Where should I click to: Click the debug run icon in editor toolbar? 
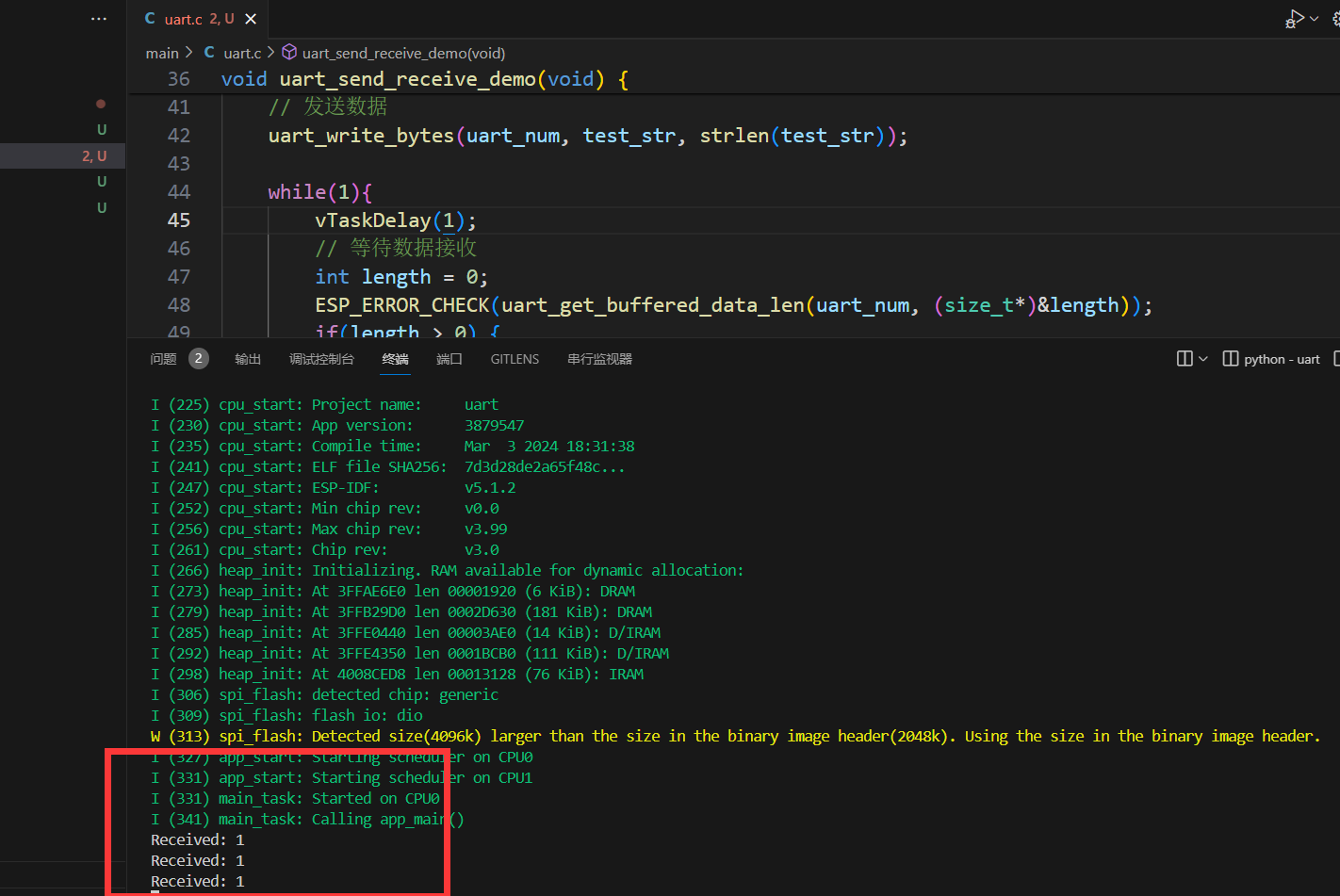click(x=1295, y=19)
